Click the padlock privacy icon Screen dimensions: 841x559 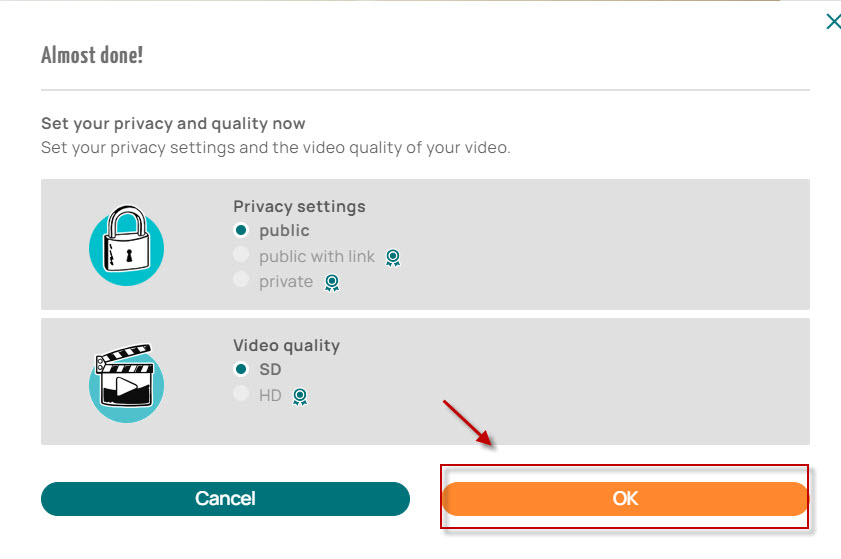pos(126,244)
